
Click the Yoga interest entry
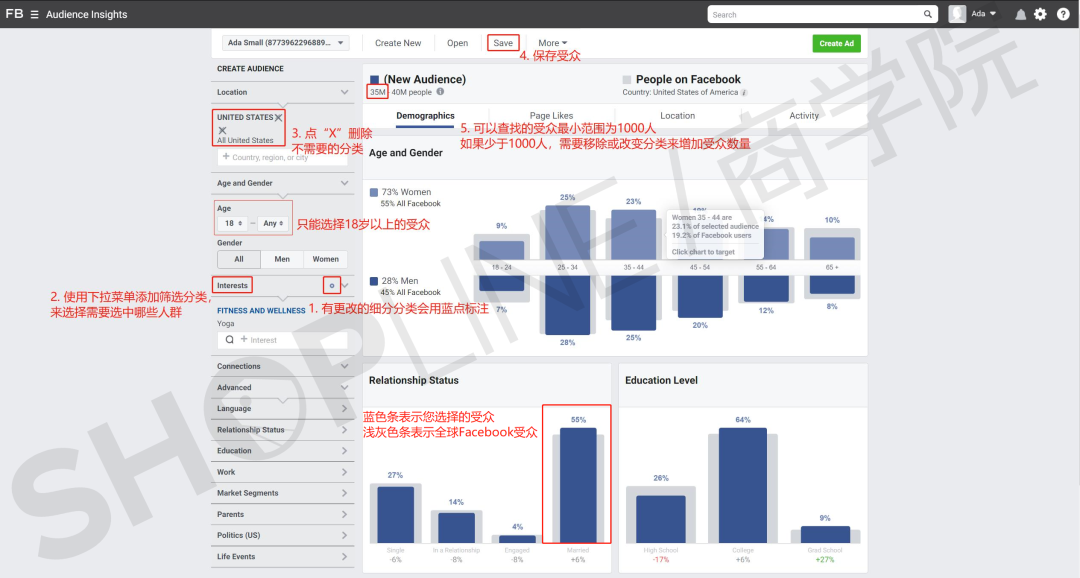(226, 324)
